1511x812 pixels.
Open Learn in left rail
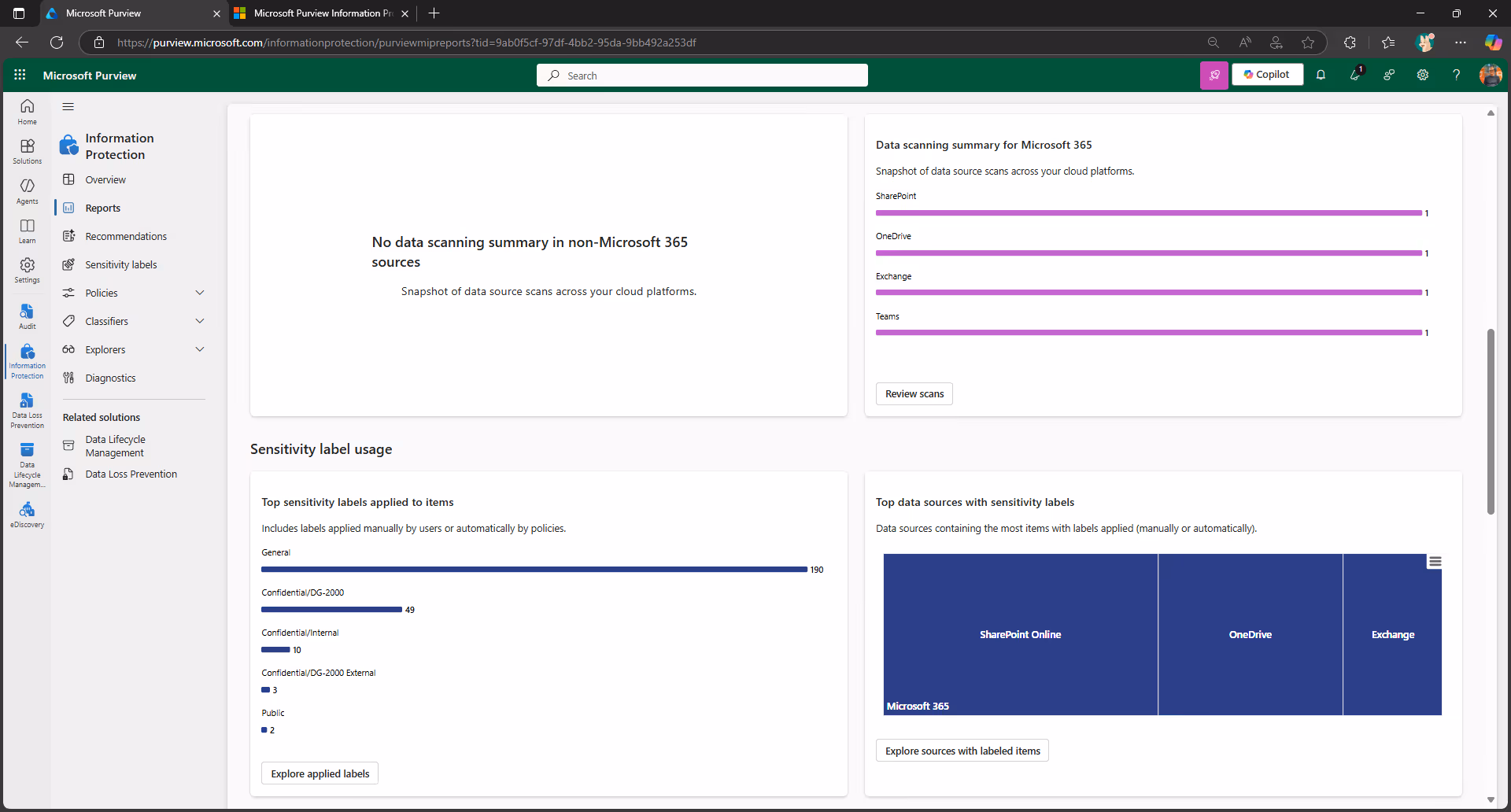click(x=28, y=231)
